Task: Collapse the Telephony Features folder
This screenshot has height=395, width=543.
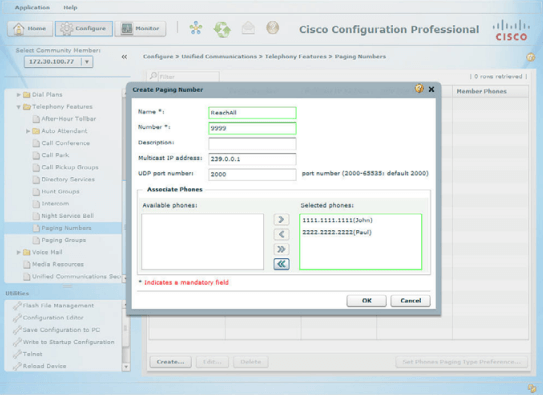Action: 18,107
